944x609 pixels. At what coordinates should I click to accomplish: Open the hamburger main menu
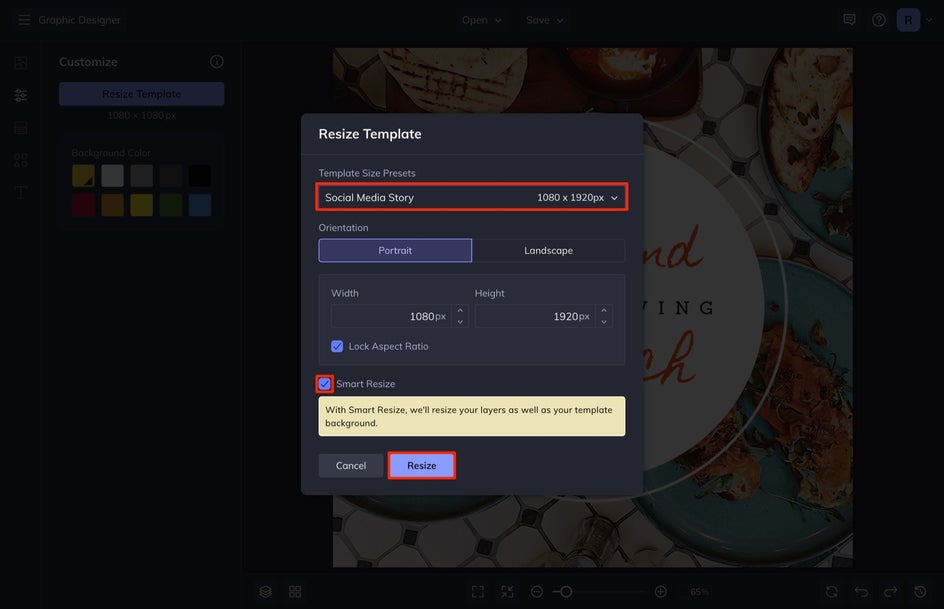pos(23,20)
